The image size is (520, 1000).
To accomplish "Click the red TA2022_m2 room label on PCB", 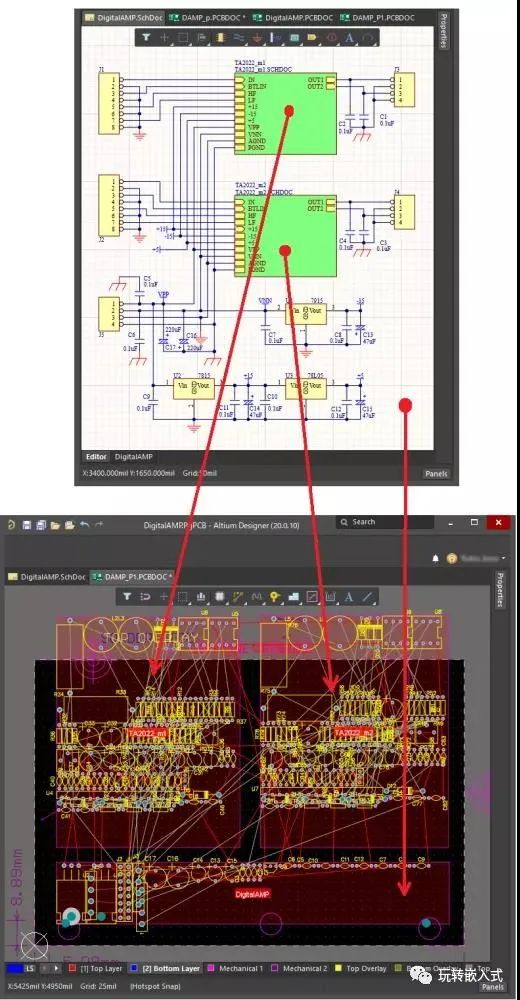I will pos(355,733).
